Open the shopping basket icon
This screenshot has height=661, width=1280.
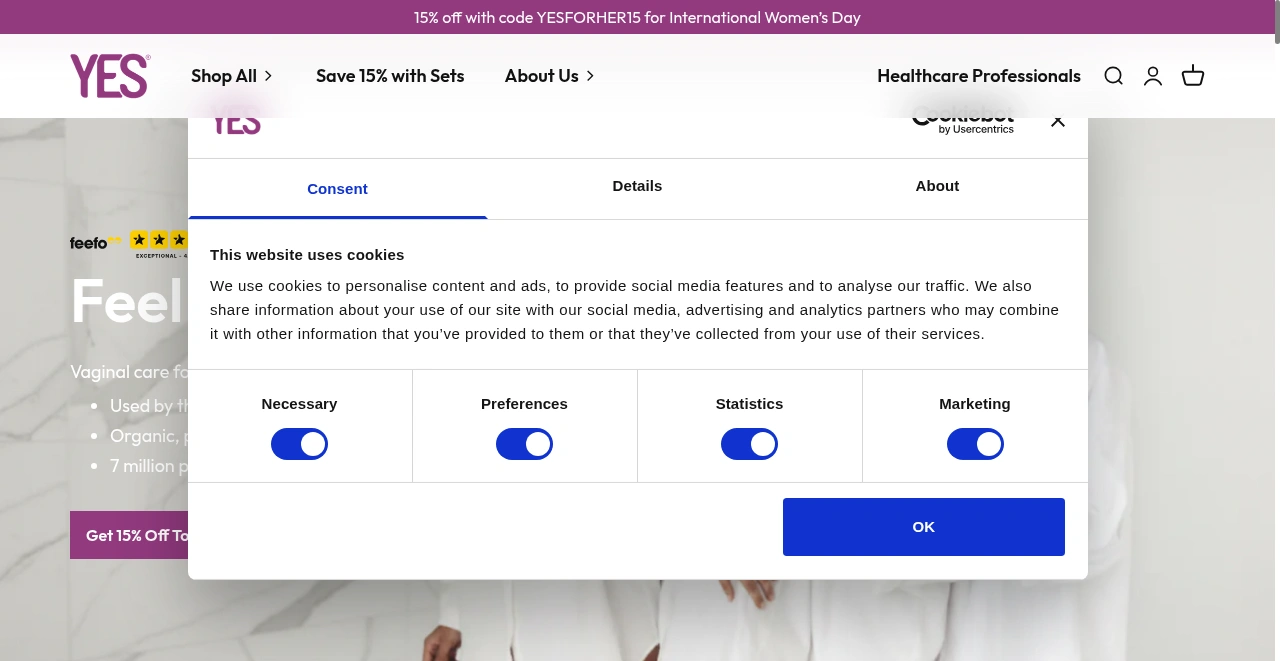pos(1193,76)
